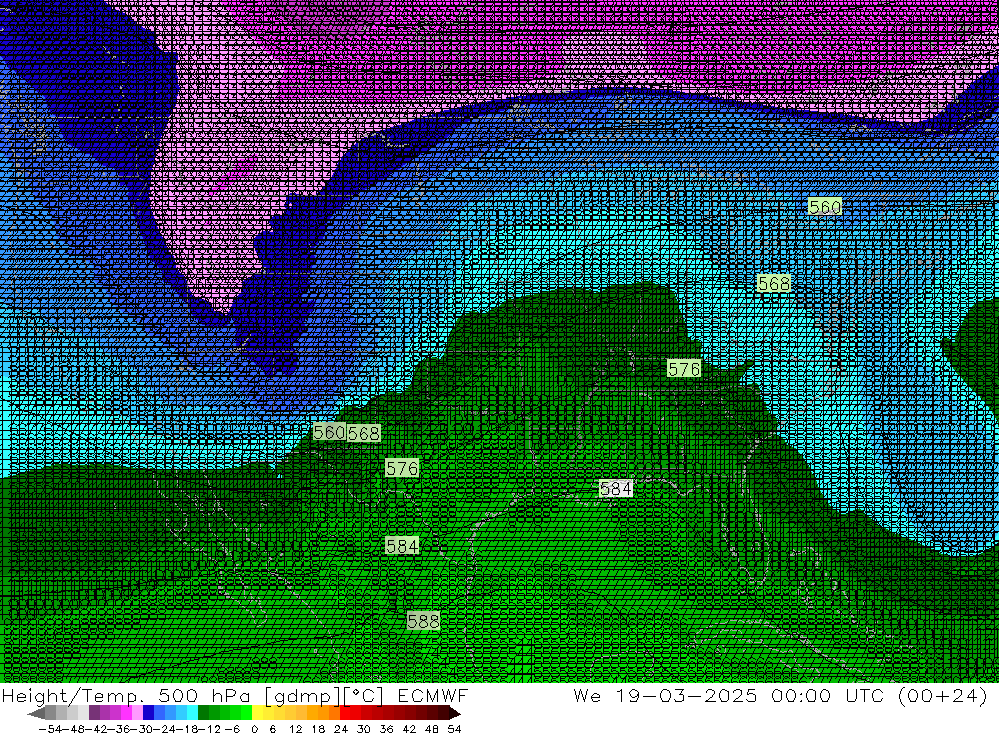Image resolution: width=1000 pixels, height=733 pixels.
Task: Click the 568 contour label below the upper-right 560
Action: [774, 283]
